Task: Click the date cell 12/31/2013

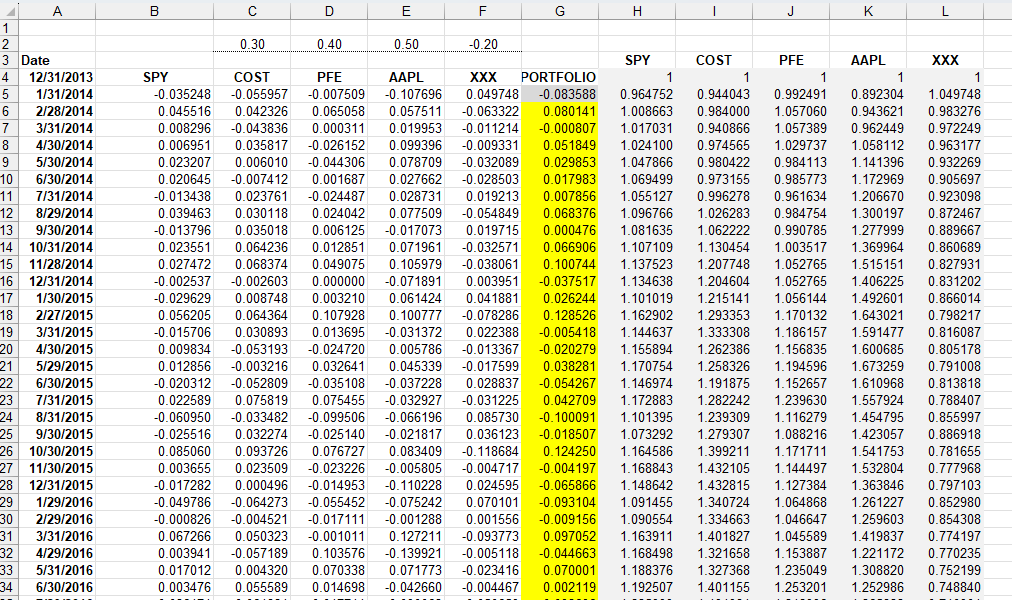Action: click(x=57, y=74)
